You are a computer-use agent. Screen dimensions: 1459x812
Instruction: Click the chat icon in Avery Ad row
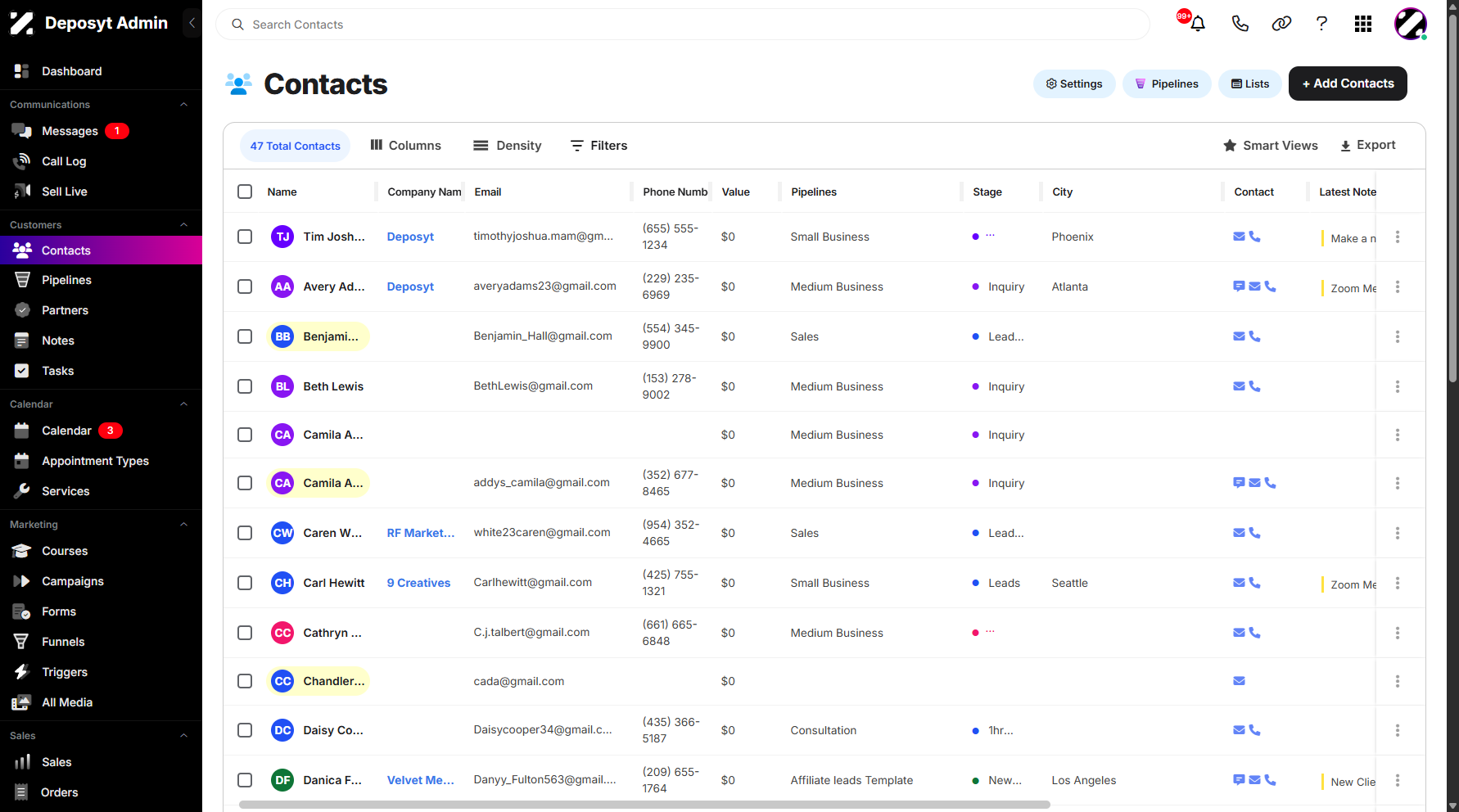(x=1239, y=286)
